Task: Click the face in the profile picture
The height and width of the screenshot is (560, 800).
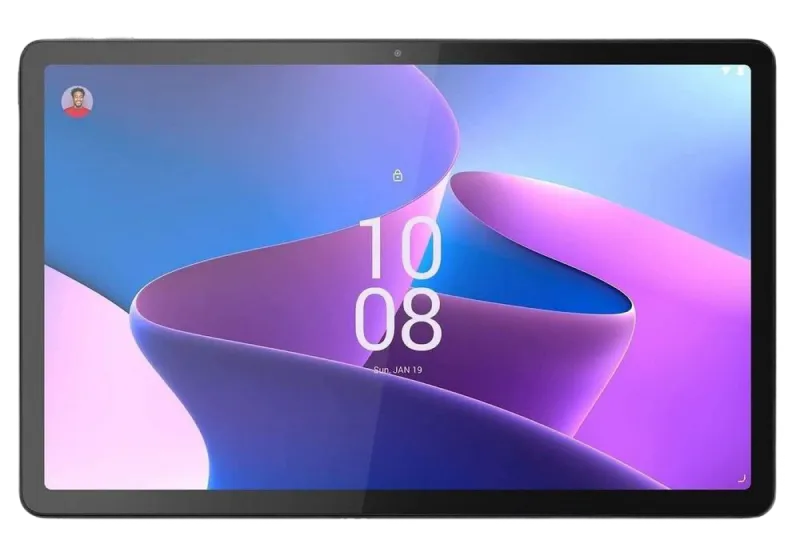Action: tap(77, 97)
